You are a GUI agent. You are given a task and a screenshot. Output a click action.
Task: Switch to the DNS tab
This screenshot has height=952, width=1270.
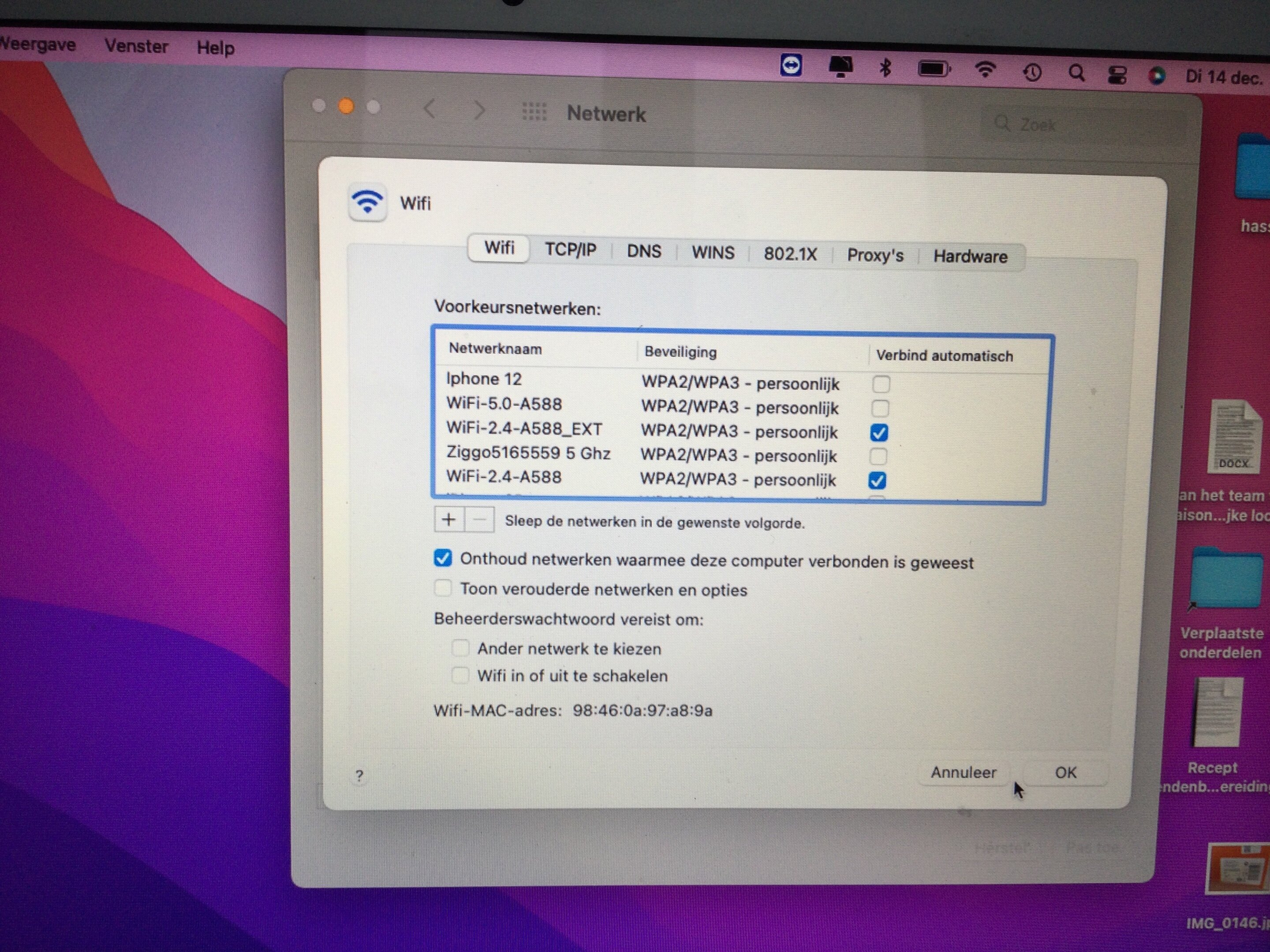tap(644, 251)
